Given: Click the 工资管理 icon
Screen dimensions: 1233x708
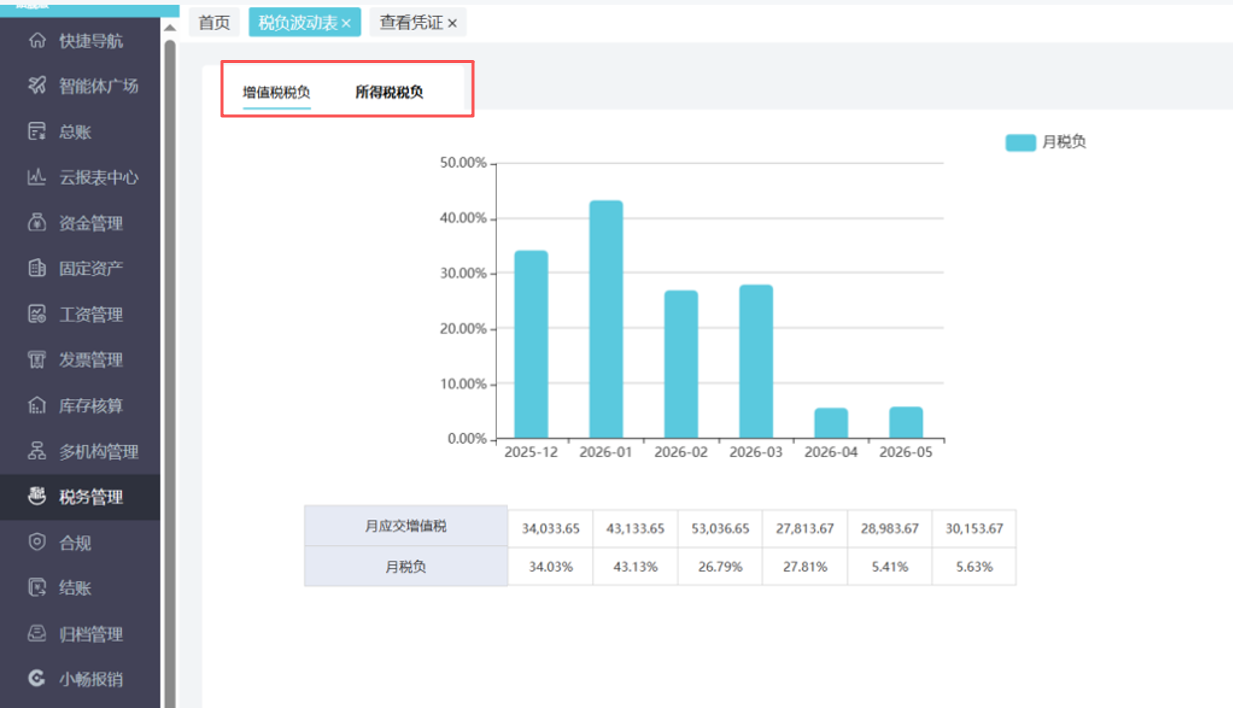Looking at the screenshot, I should [37, 314].
